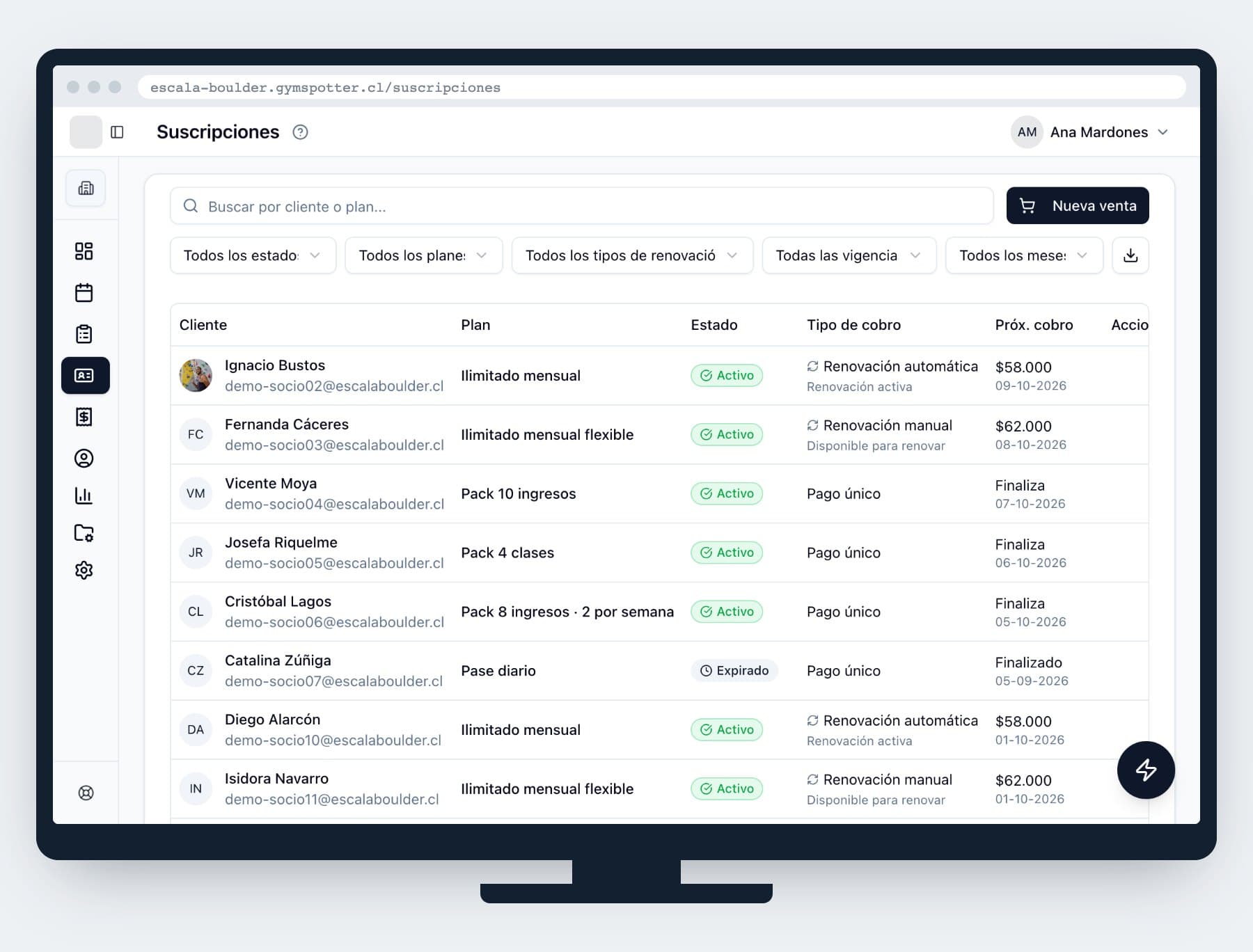Open the help icon beside Suscripciones
The height and width of the screenshot is (952, 1253).
pos(300,132)
